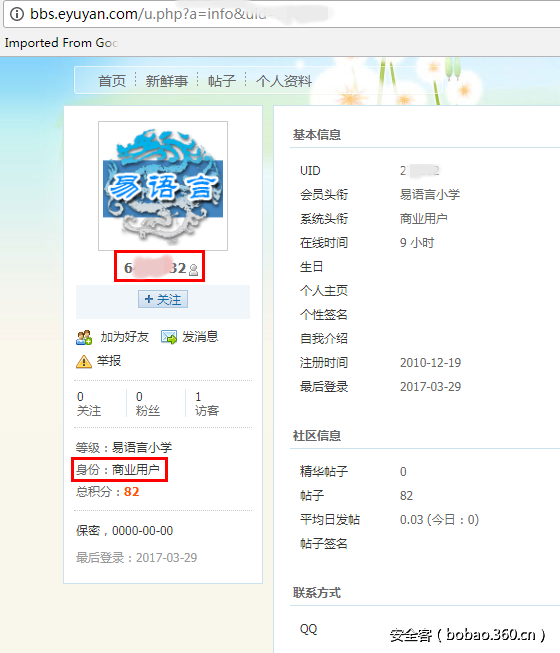
Task: Click the 生日 label
Action: [311, 267]
